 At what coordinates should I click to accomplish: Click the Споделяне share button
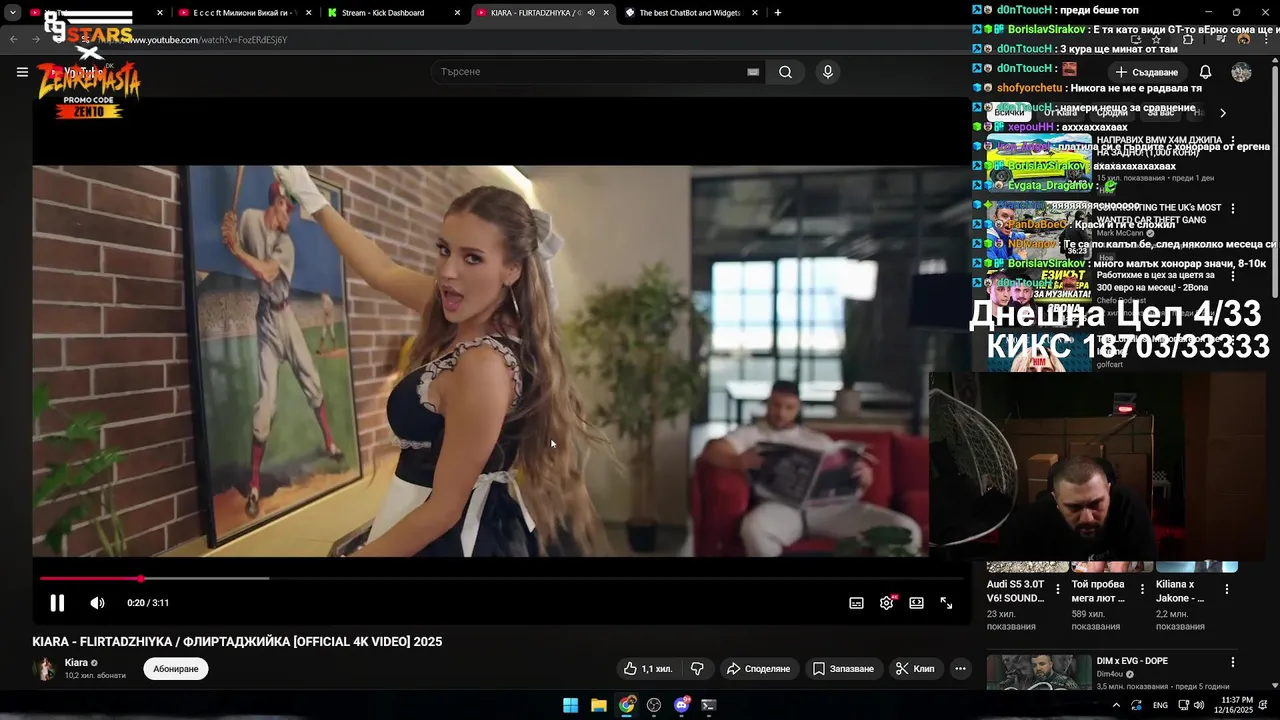758,669
